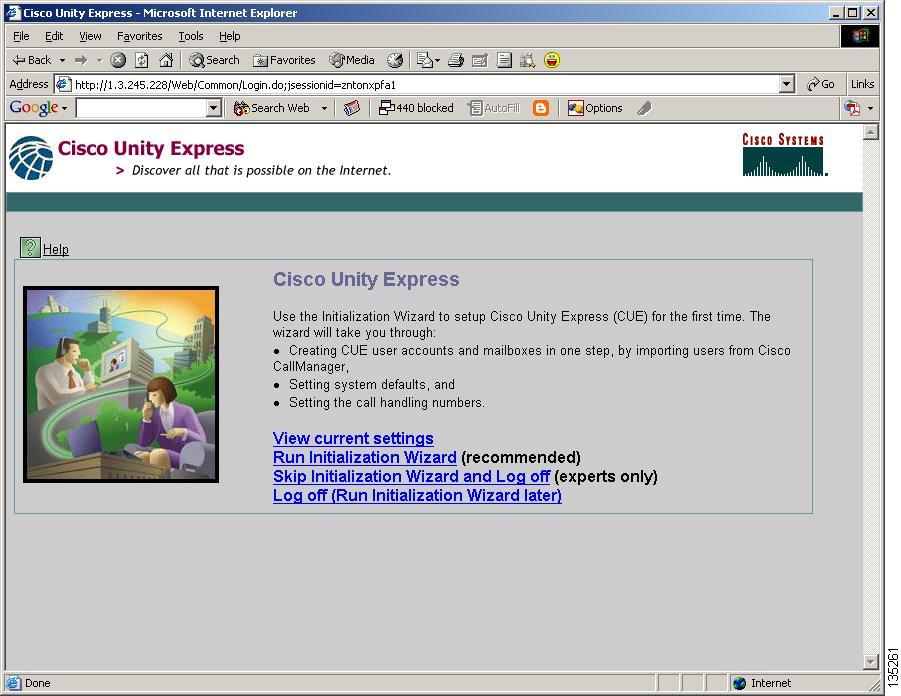
Task: Click the Address bar URL field
Action: click(x=425, y=84)
